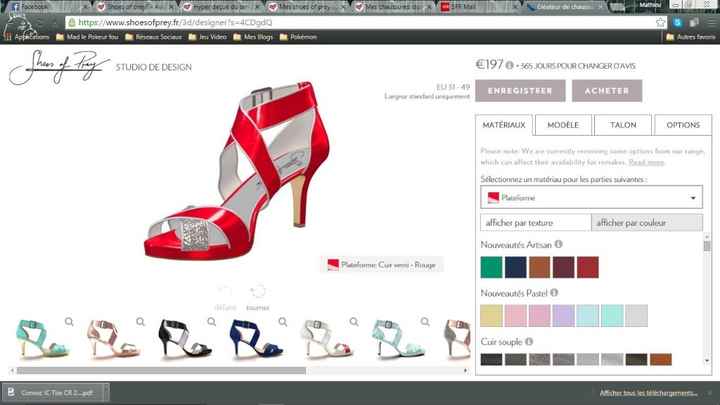The height and width of the screenshot is (405, 720).
Task: Close the downloads bar
Action: pos(709,393)
